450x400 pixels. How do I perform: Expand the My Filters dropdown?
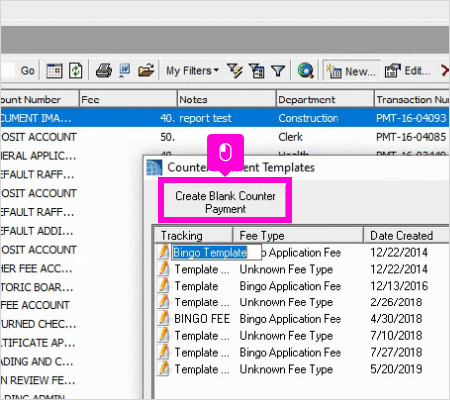click(192, 71)
